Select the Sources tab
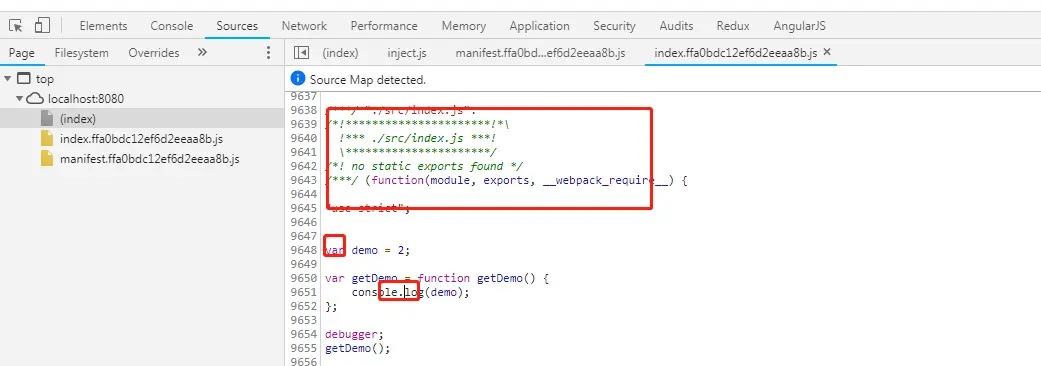 coord(237,26)
